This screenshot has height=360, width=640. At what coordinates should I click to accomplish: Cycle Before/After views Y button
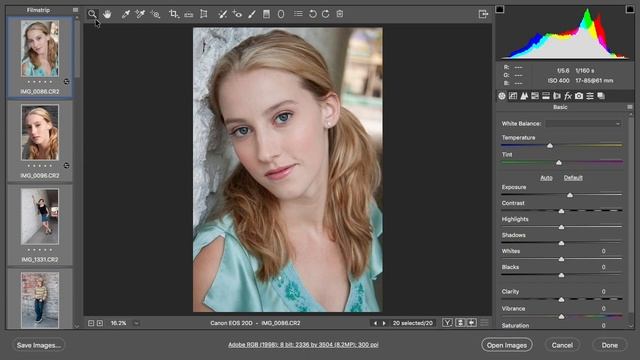point(447,323)
